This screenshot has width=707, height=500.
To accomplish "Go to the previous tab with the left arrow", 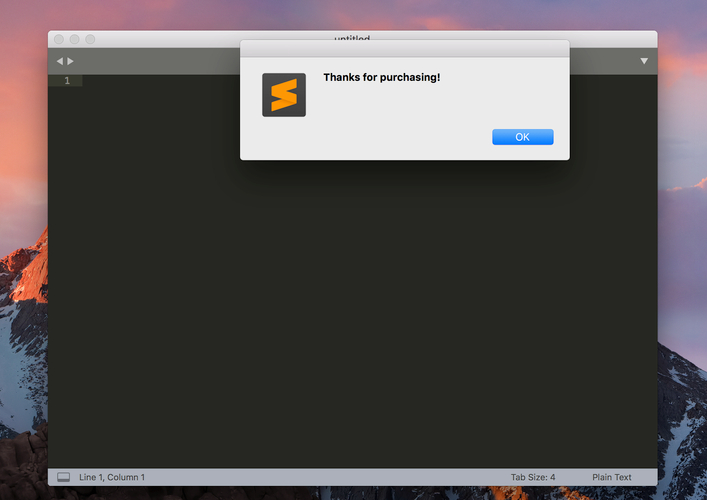I will coord(60,61).
